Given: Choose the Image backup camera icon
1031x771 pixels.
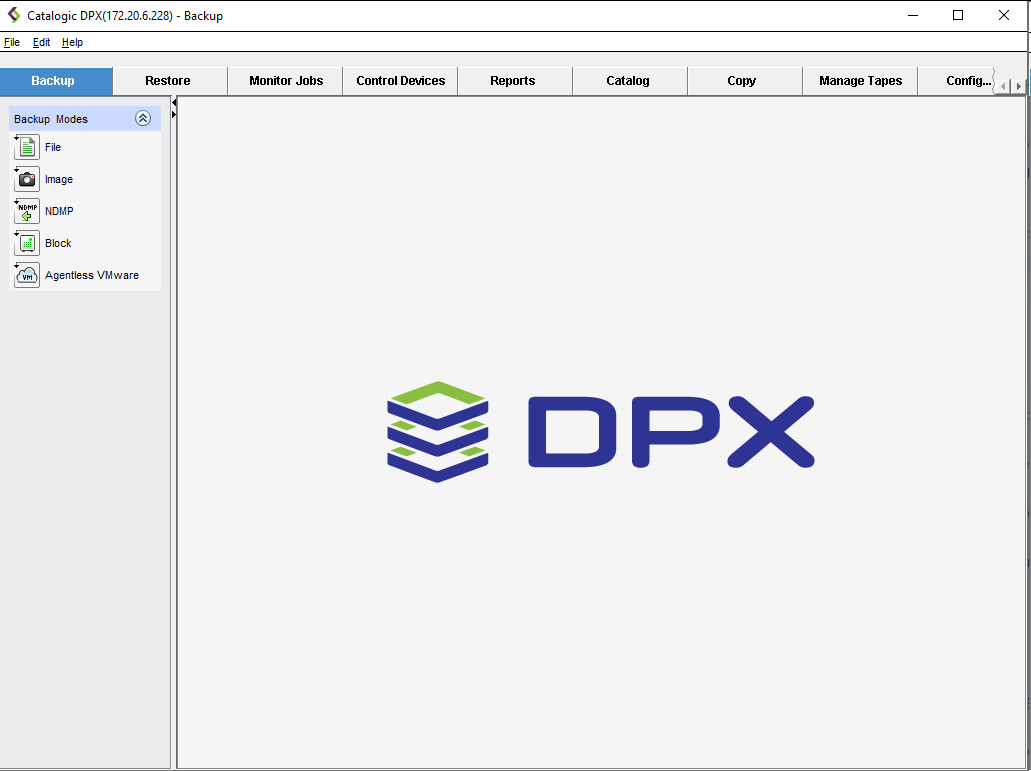Looking at the screenshot, I should coord(27,179).
